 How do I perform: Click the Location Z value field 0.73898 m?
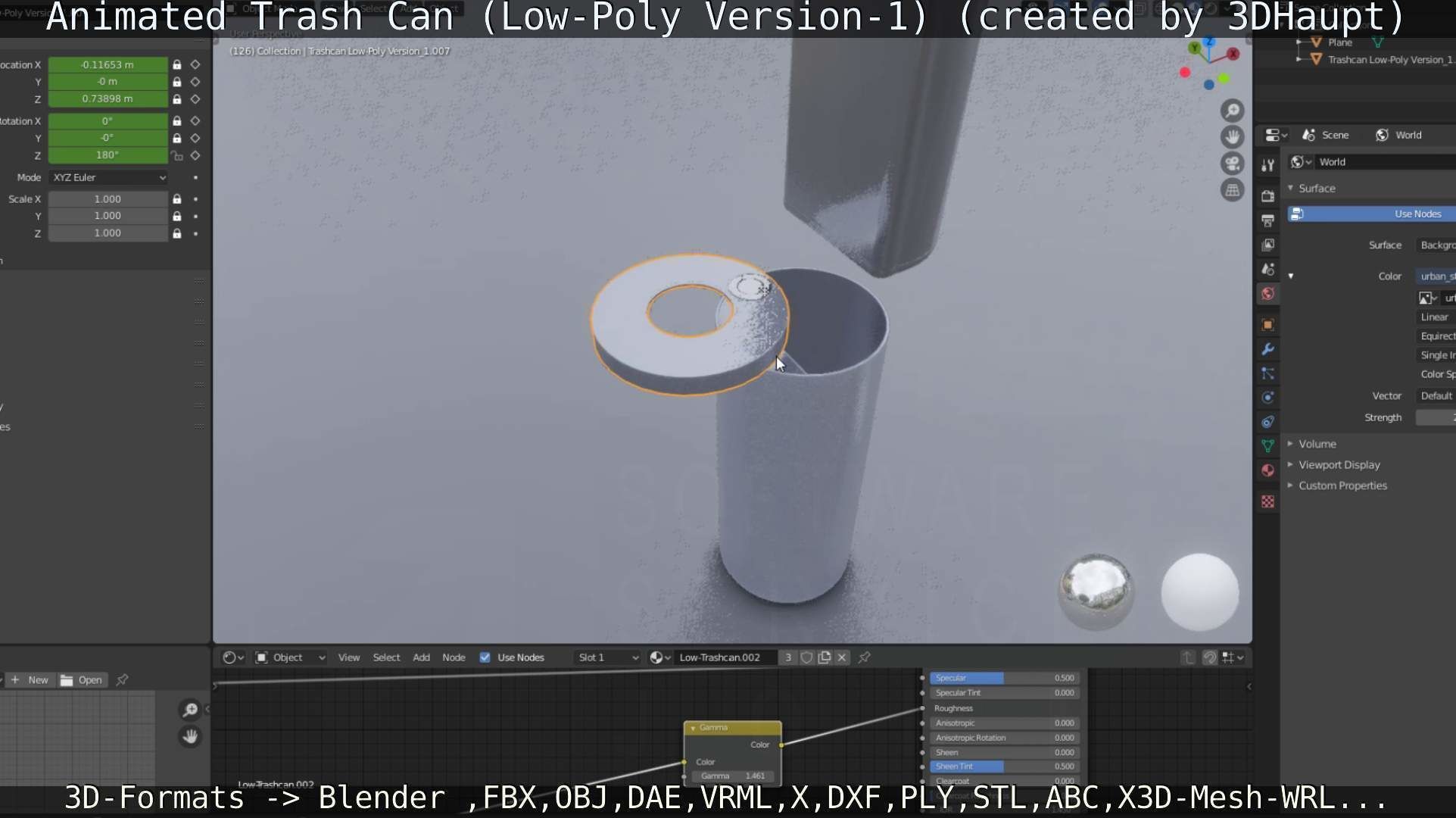pos(108,99)
